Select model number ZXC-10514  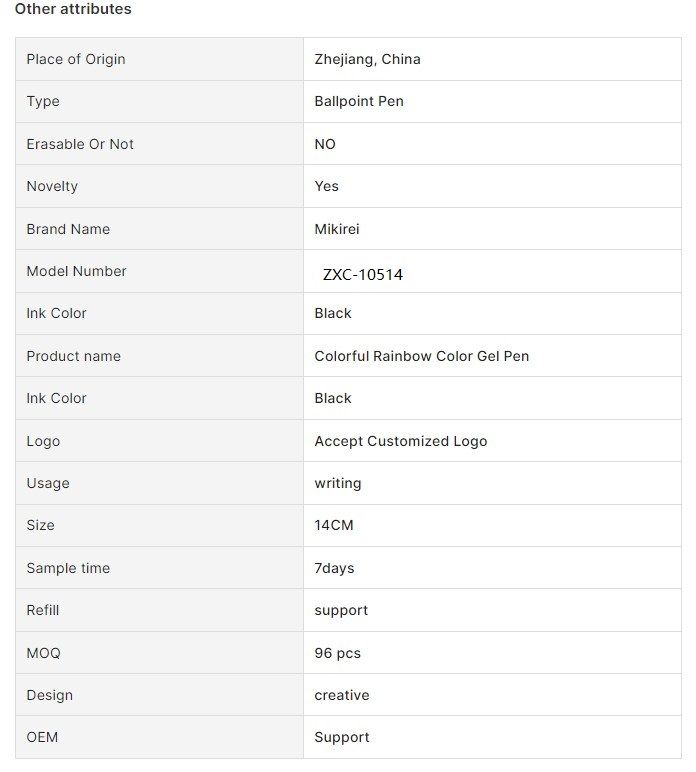tap(363, 274)
